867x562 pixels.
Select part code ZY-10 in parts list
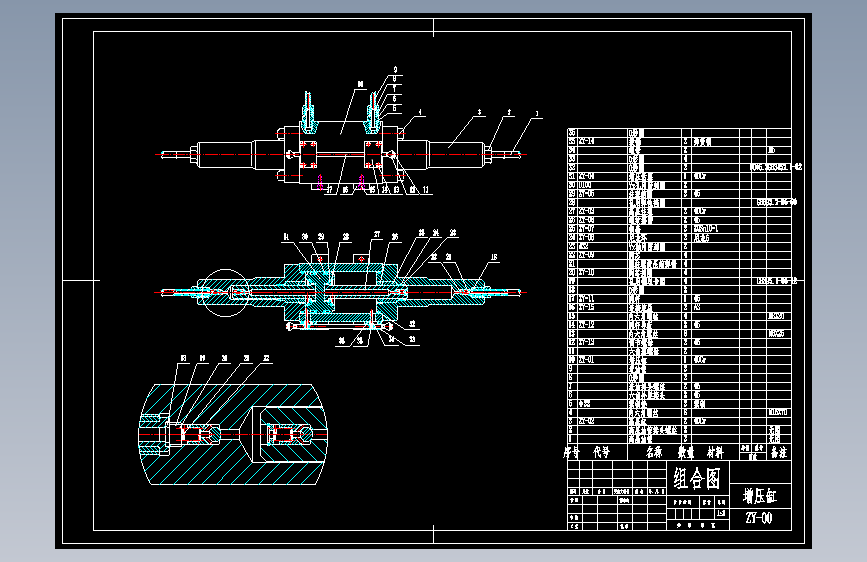click(586, 272)
